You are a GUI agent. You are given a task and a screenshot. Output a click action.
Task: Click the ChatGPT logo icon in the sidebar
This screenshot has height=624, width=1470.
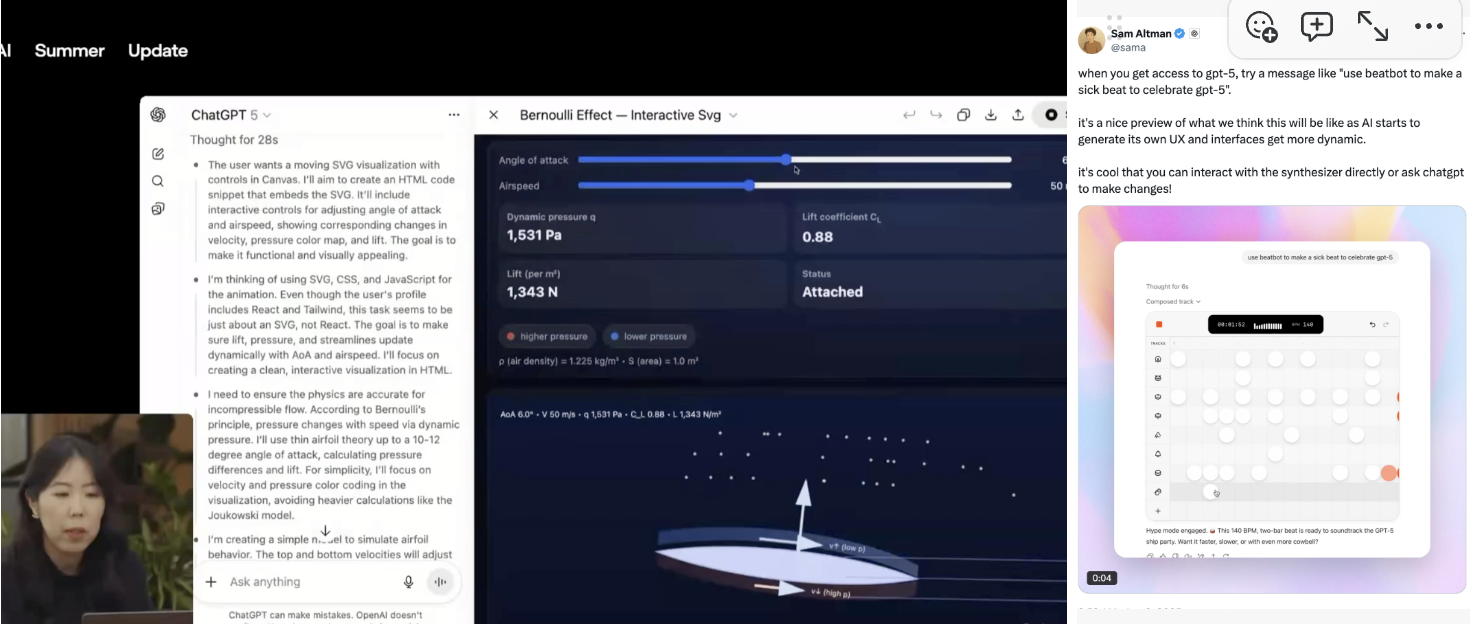pyautogui.click(x=158, y=115)
